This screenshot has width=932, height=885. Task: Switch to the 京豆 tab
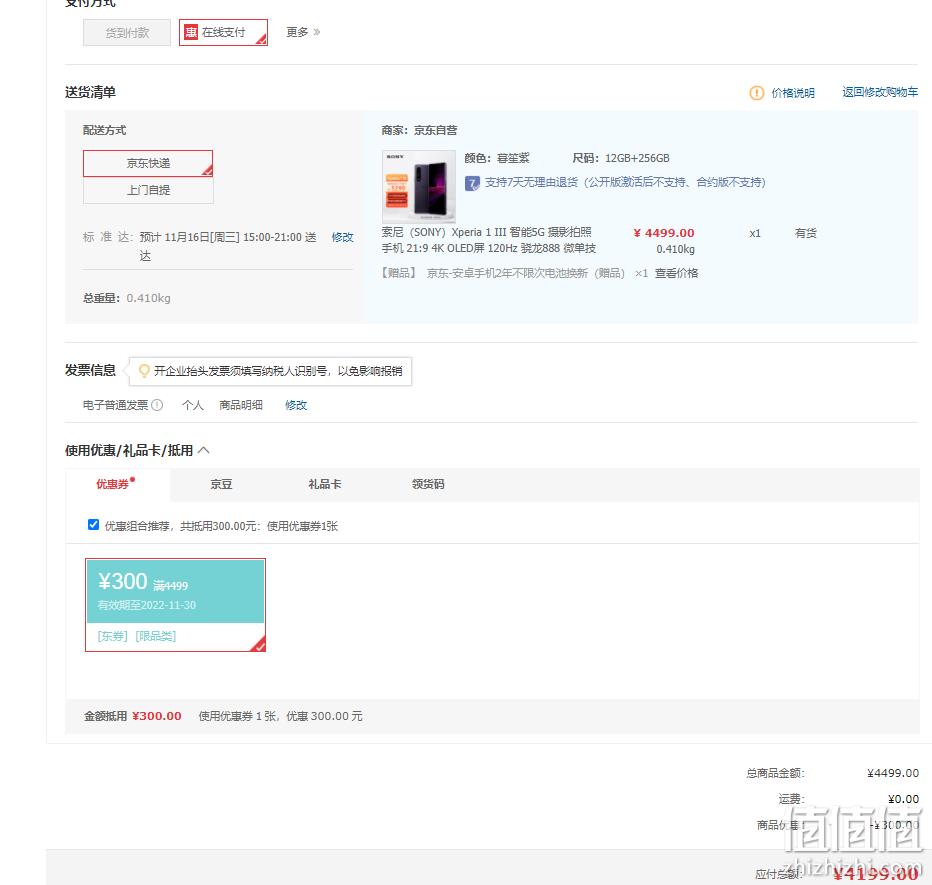click(x=221, y=484)
